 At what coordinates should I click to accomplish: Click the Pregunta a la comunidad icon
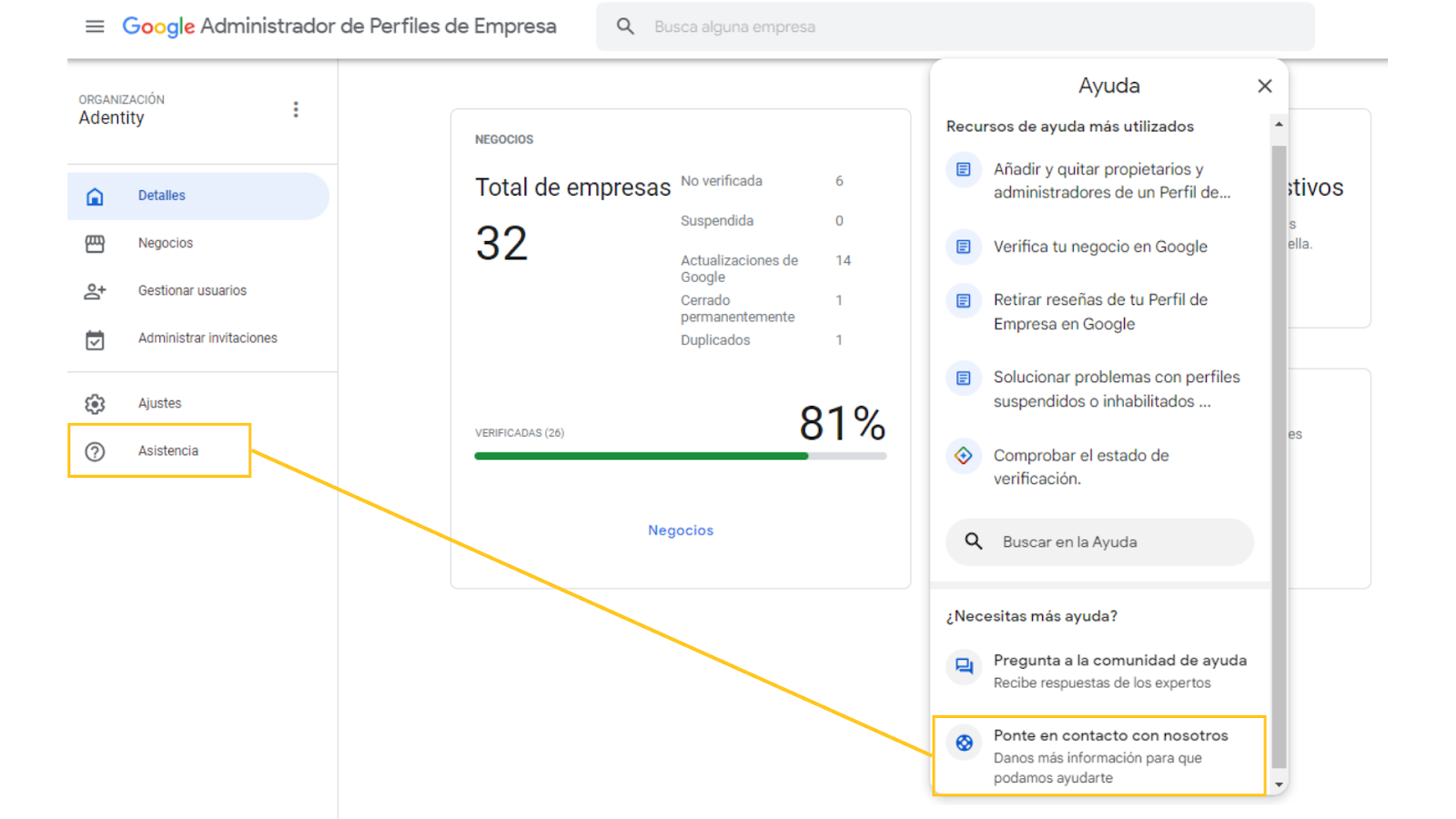click(964, 666)
